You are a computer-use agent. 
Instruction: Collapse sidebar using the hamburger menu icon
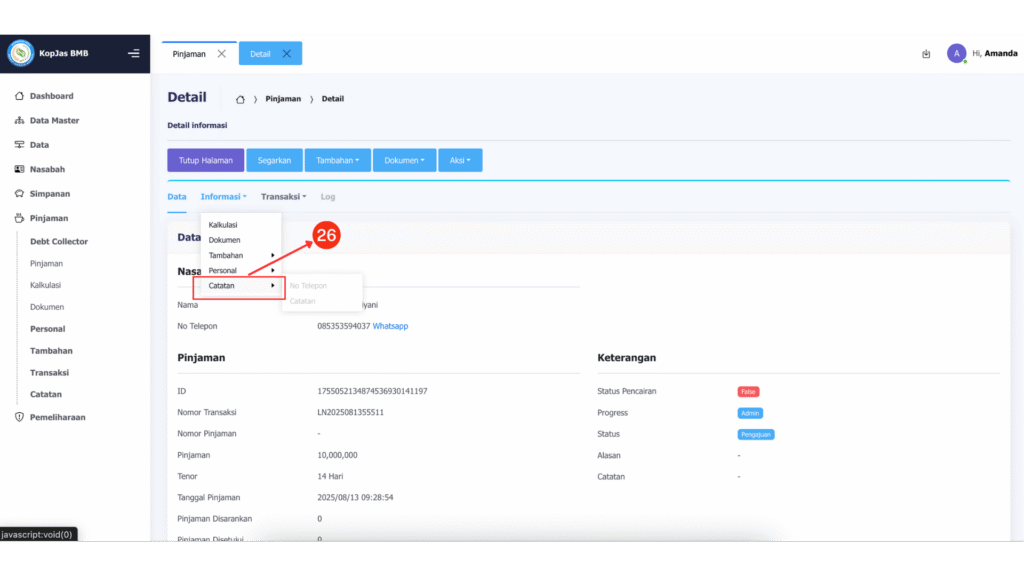(x=134, y=54)
